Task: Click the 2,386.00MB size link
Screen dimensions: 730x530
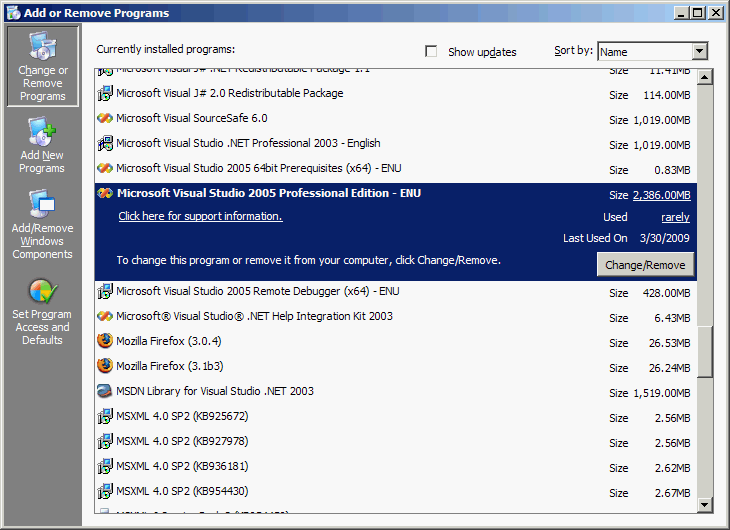Action: [662, 195]
